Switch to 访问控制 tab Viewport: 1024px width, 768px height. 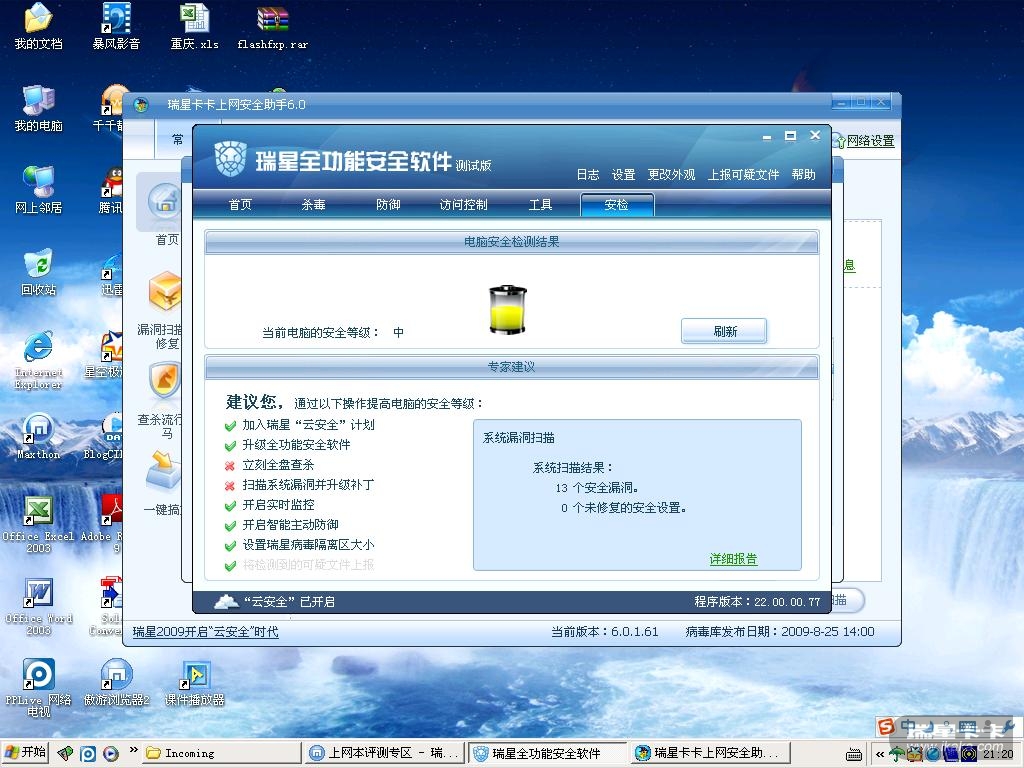click(464, 205)
